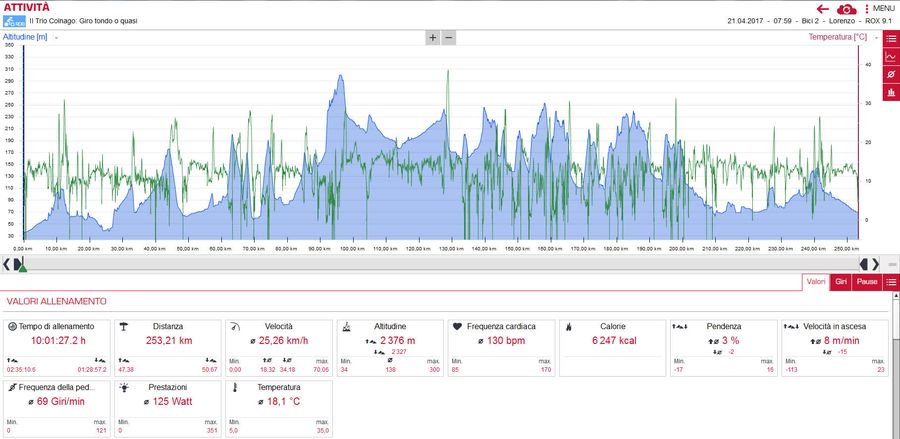Select the 130 bpm heart rate value
Image resolution: width=900 pixels, height=439 pixels.
pos(506,341)
